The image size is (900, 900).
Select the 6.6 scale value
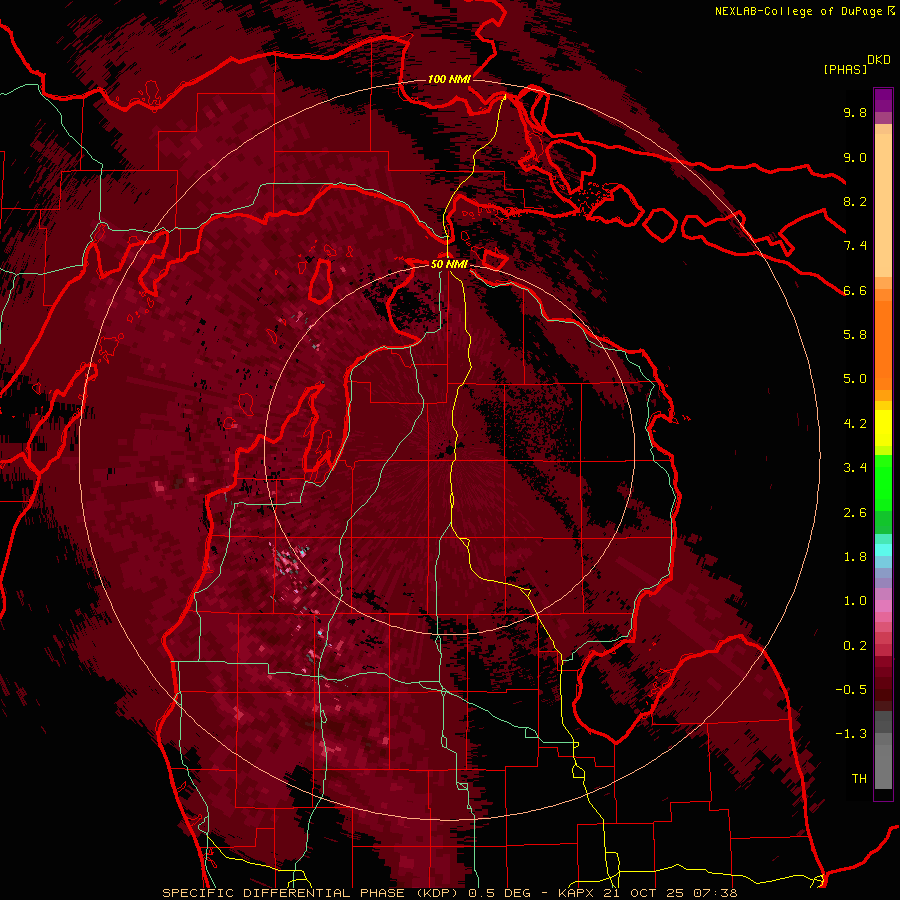(x=855, y=290)
